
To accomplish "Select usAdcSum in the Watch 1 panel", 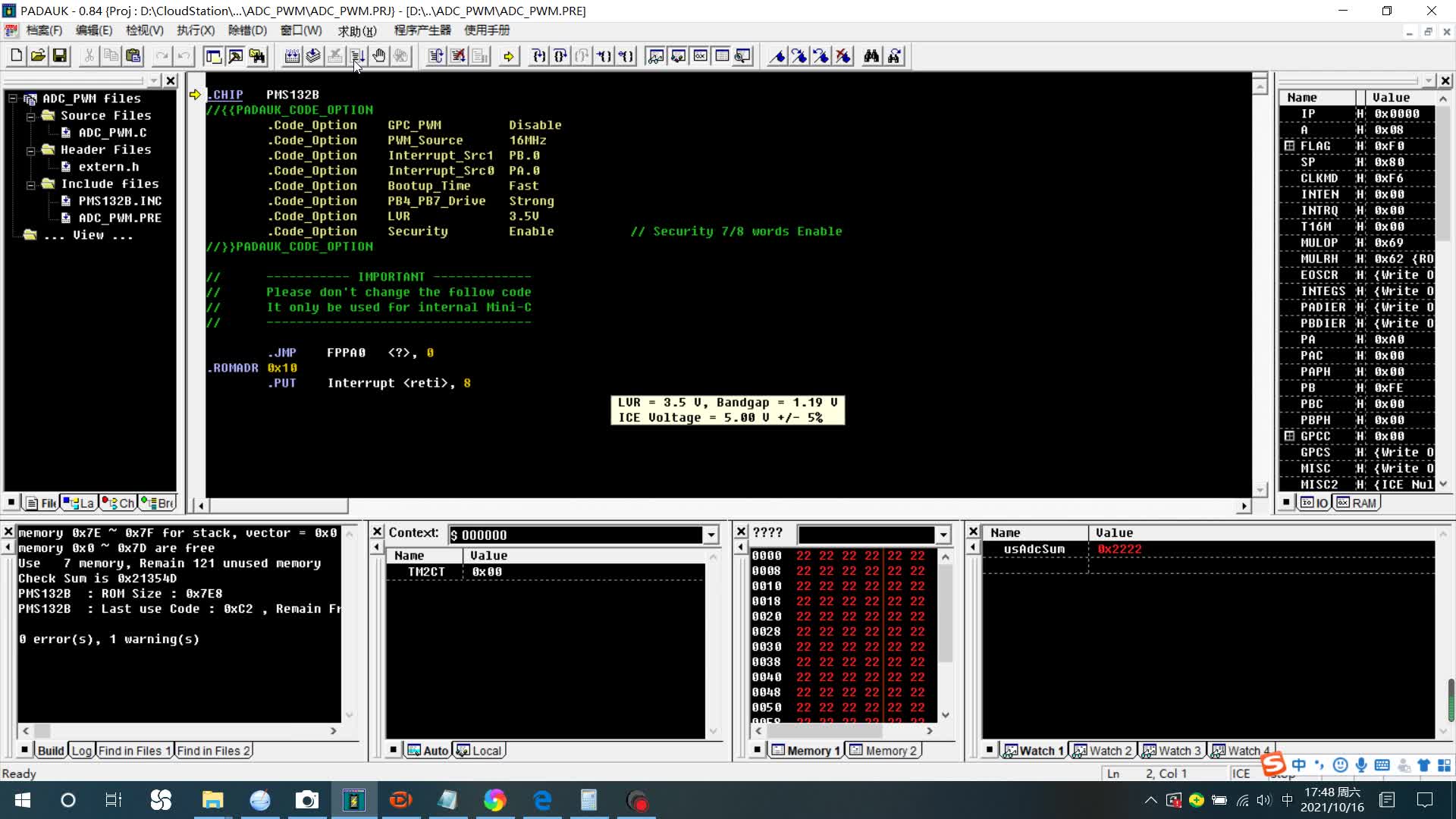I will (x=1034, y=548).
